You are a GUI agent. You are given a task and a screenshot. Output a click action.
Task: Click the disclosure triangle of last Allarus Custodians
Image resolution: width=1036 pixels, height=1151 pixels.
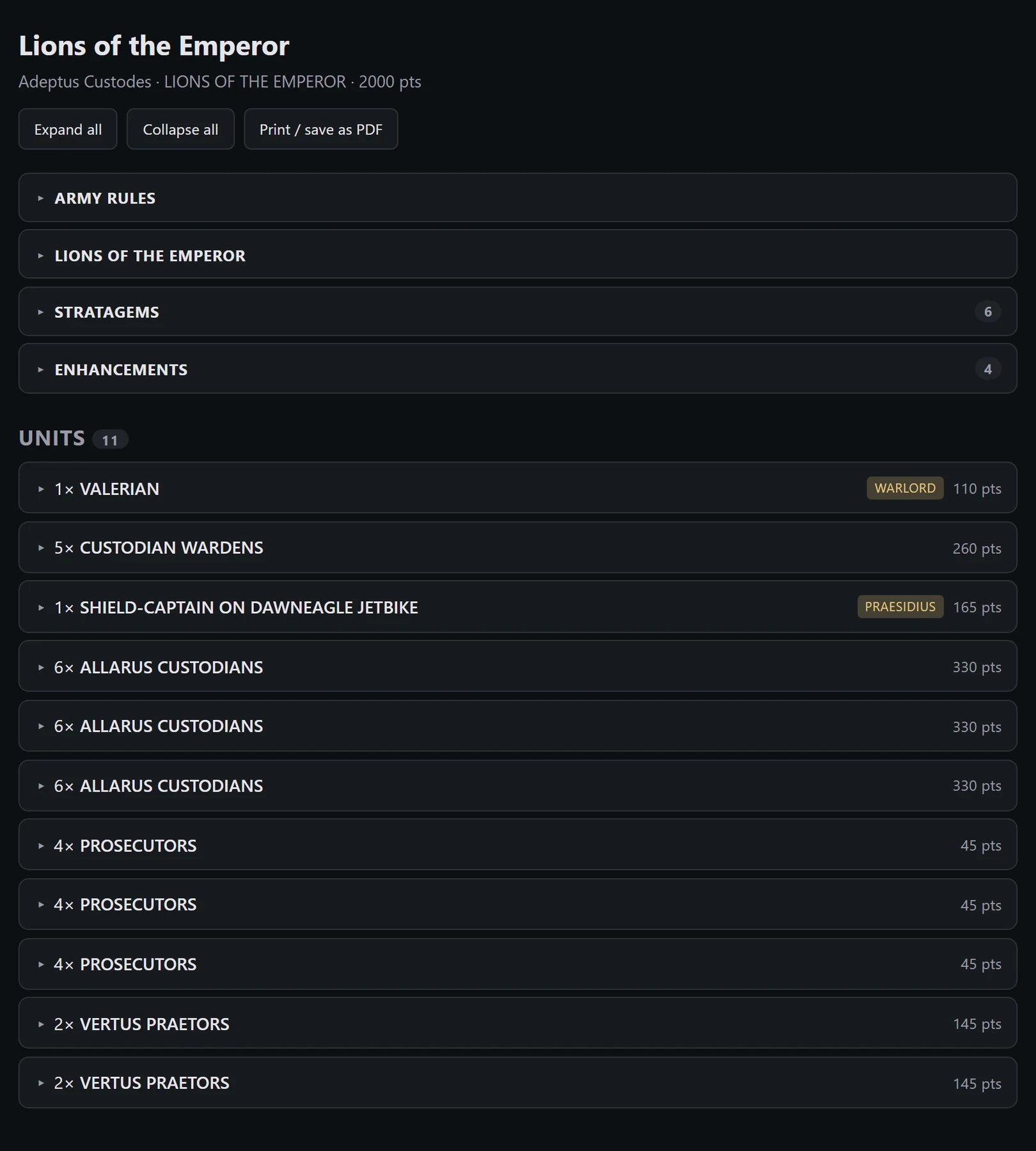[x=41, y=786]
